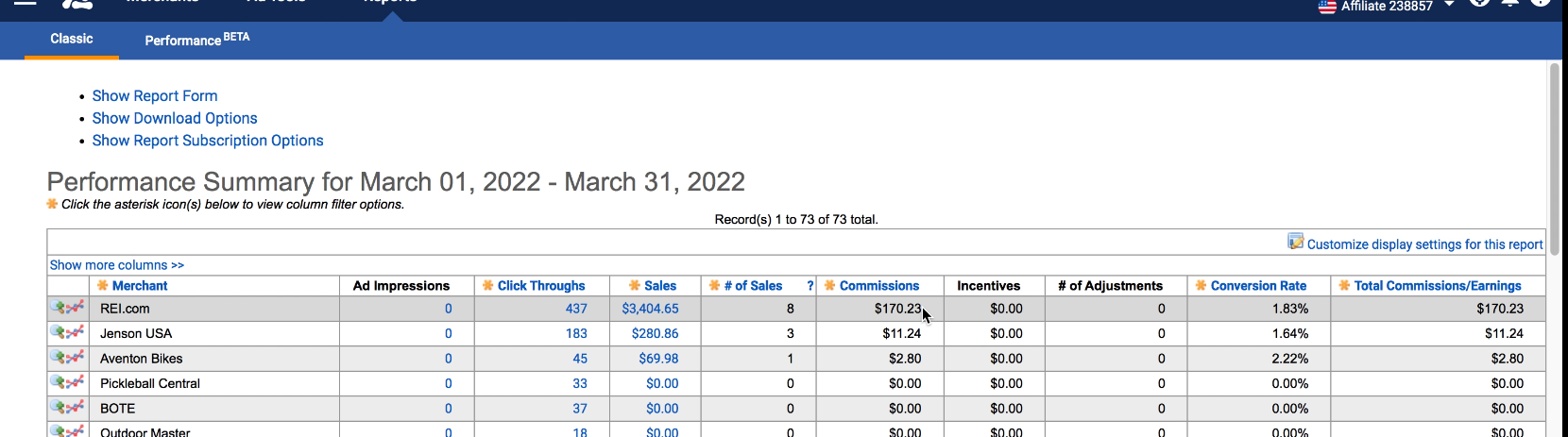Image resolution: width=1568 pixels, height=437 pixels.
Task: Open the trend graph icon for BOTE
Action: [x=76, y=408]
